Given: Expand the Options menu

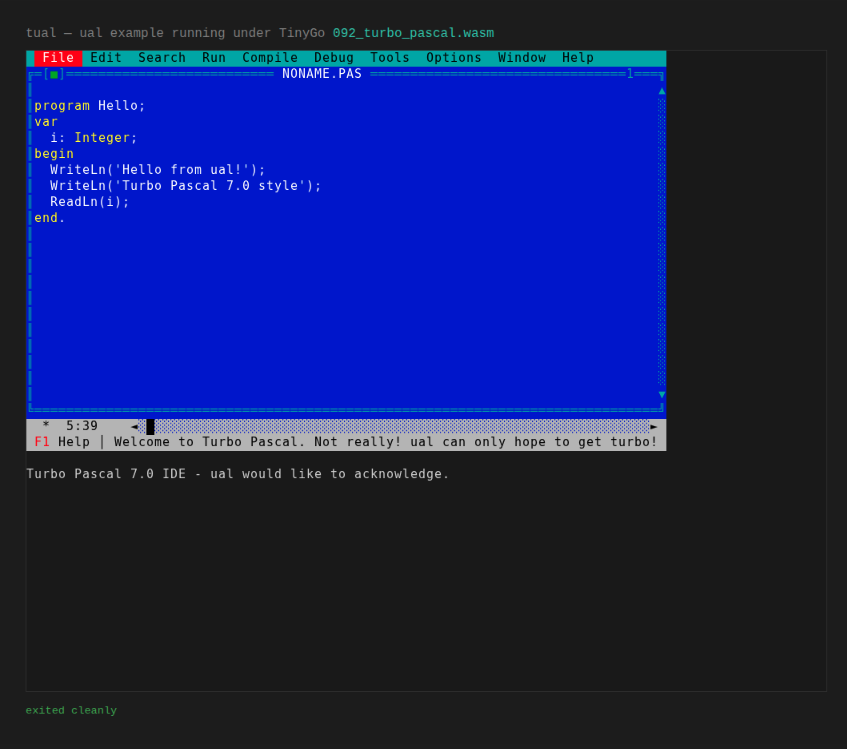Looking at the screenshot, I should point(454,58).
